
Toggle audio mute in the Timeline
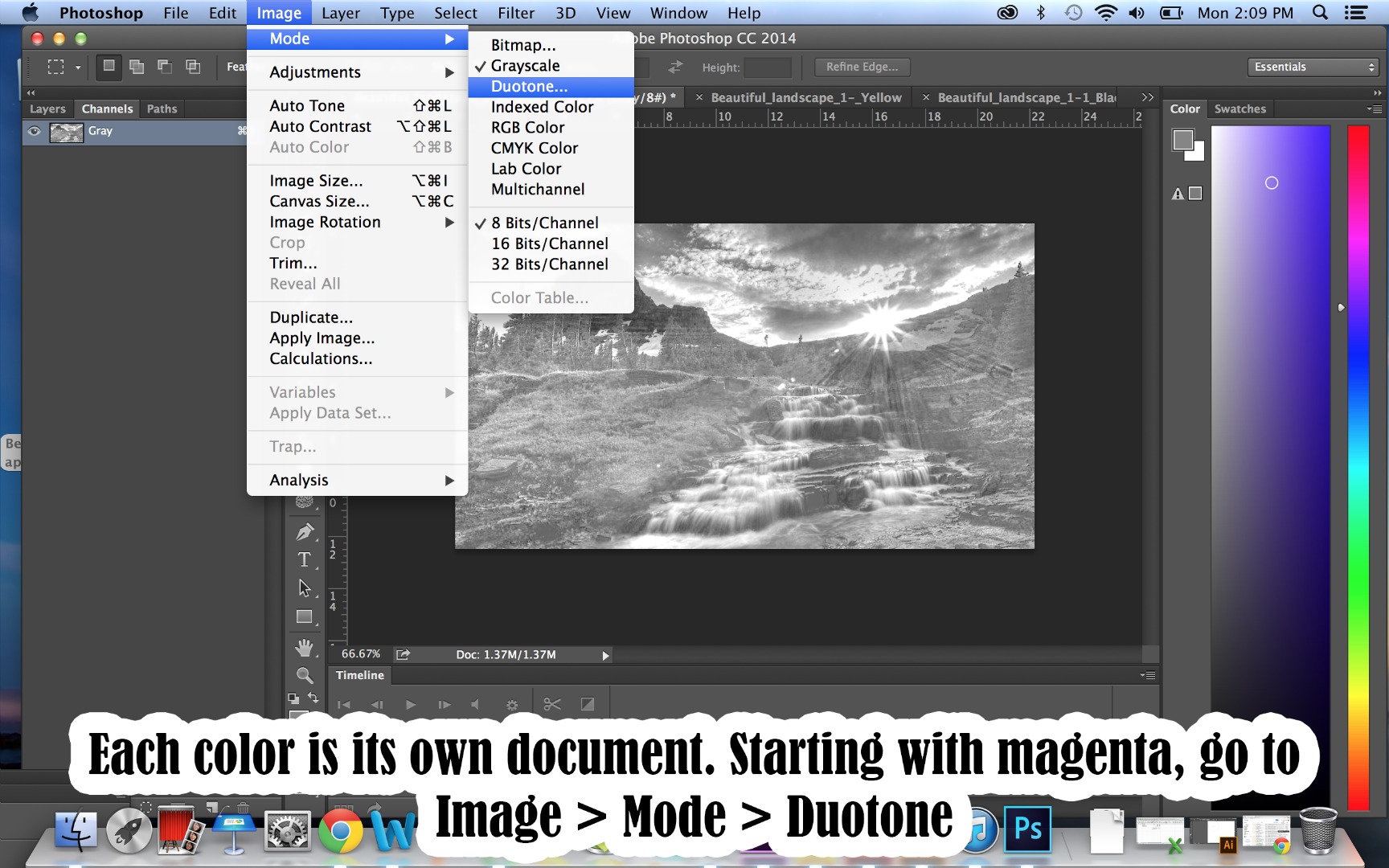(x=475, y=704)
